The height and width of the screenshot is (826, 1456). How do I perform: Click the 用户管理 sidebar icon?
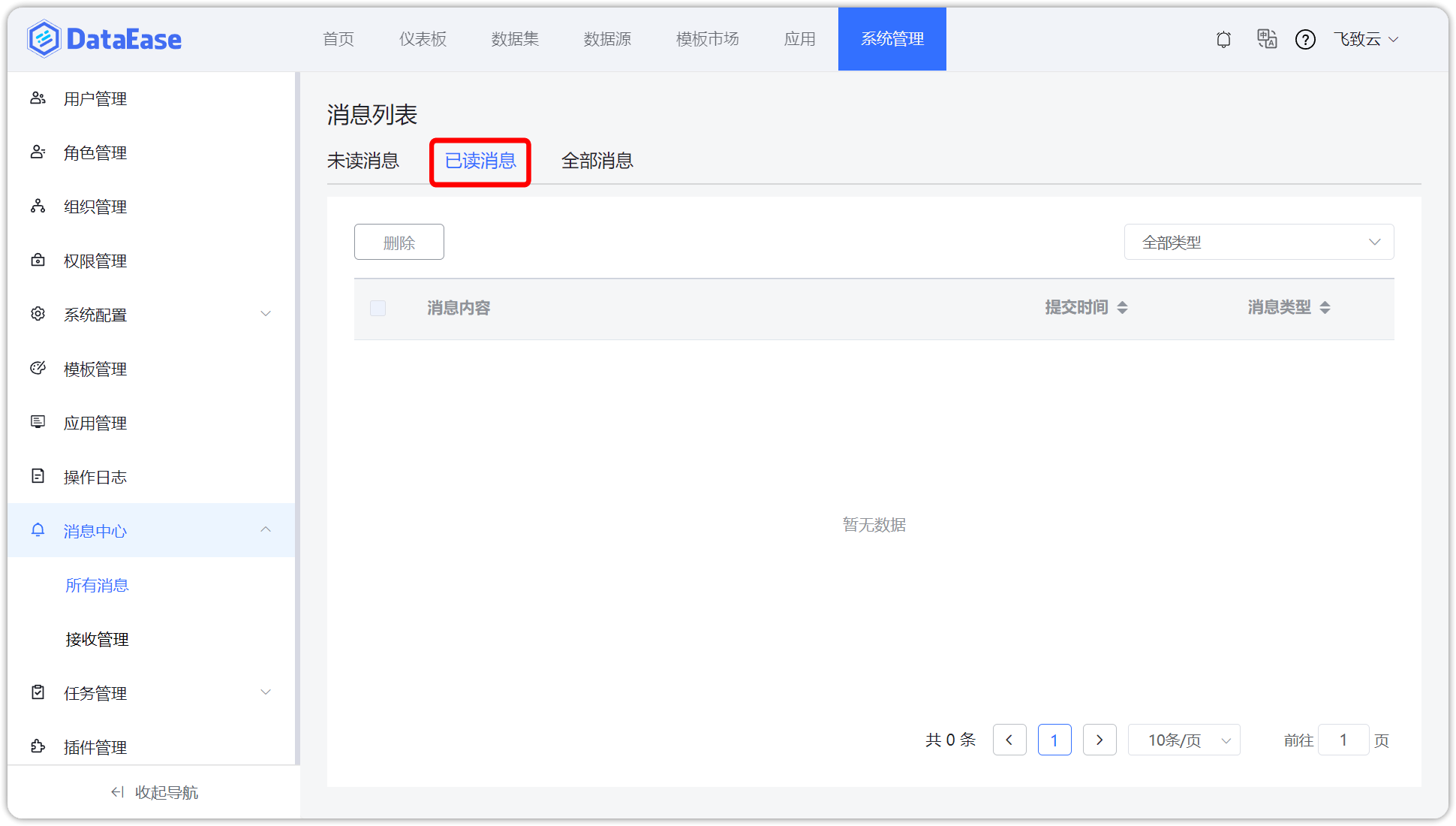click(38, 98)
